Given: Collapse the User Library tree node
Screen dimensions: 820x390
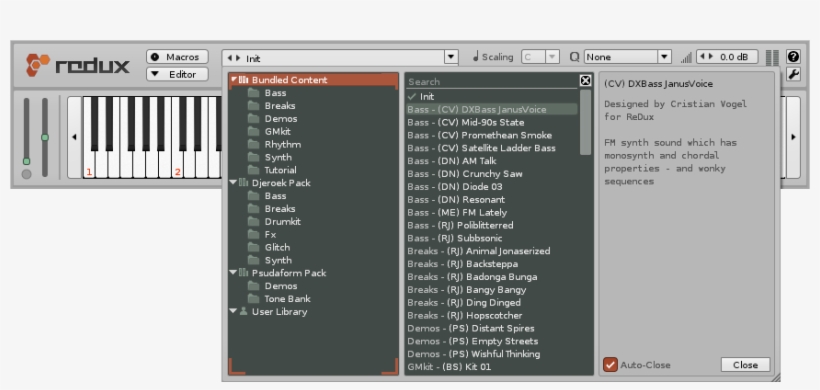Looking at the screenshot, I should [x=233, y=312].
